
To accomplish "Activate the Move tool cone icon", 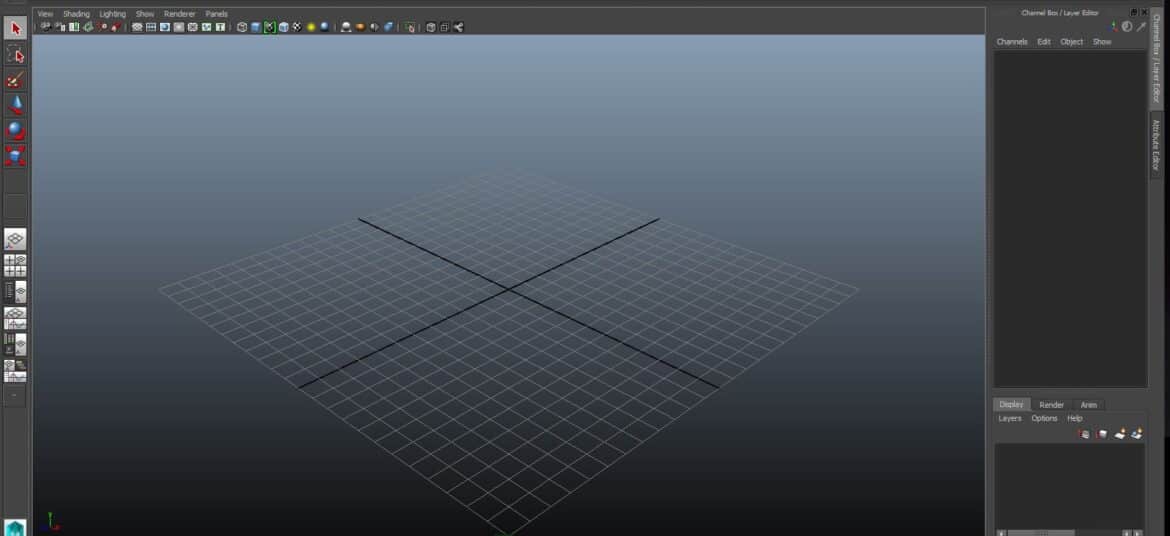I will pos(16,105).
